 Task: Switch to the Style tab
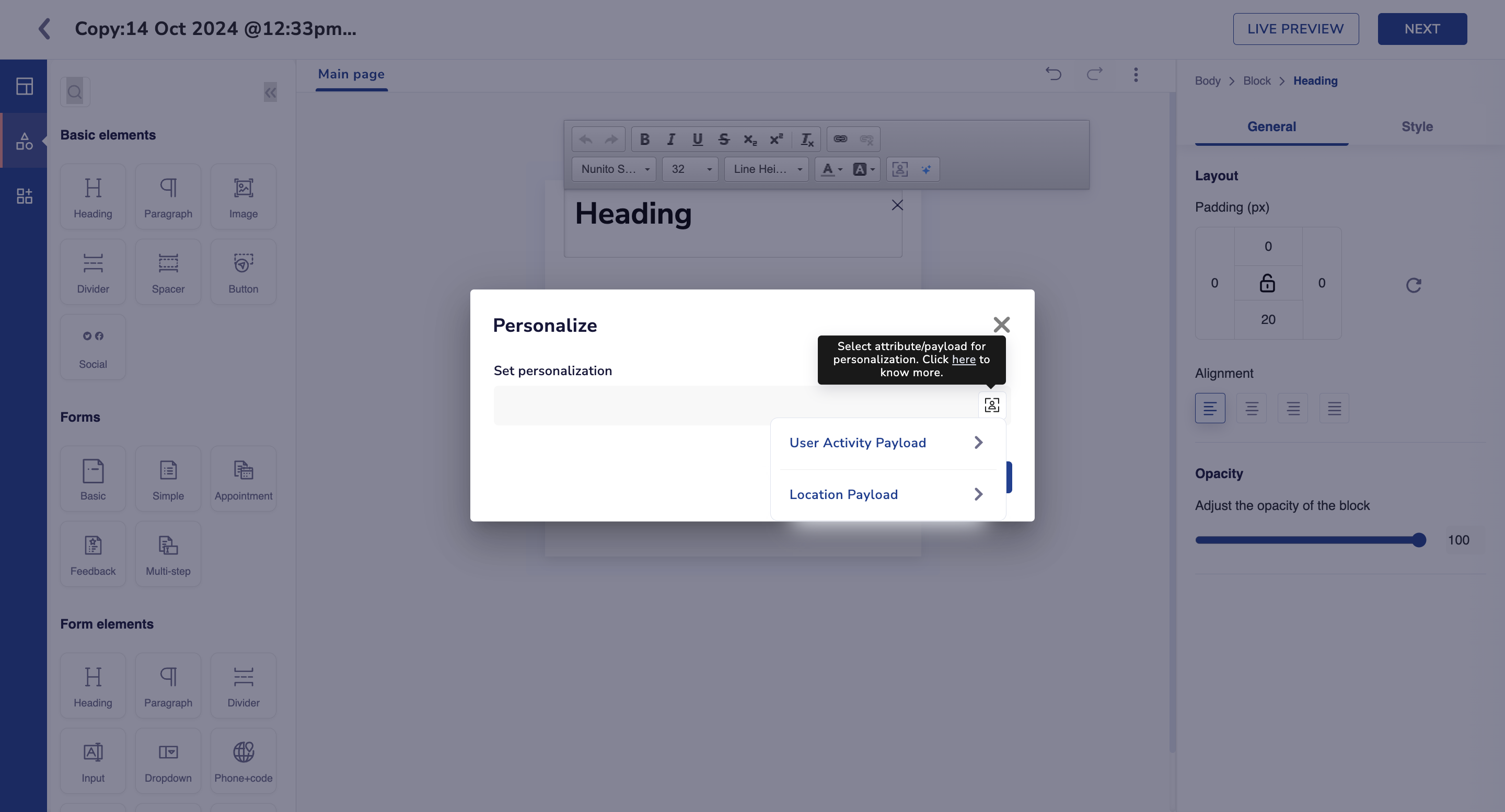tap(1417, 127)
